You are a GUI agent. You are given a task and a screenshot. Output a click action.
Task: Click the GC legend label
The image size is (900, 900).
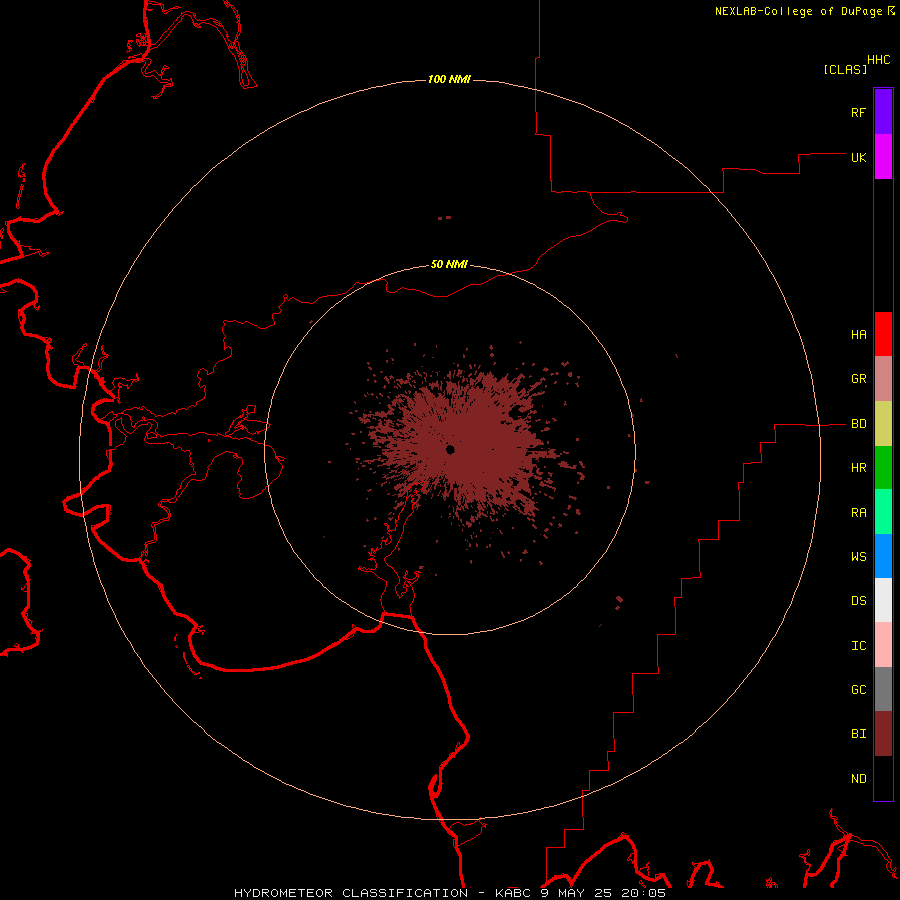[858, 690]
